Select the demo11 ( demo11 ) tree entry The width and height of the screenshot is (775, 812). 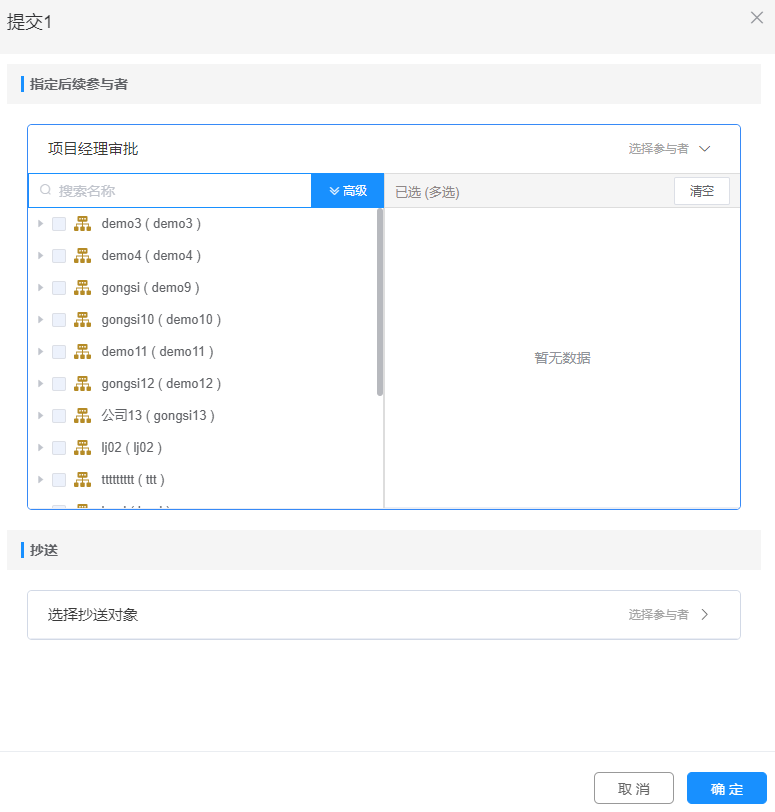coord(157,352)
